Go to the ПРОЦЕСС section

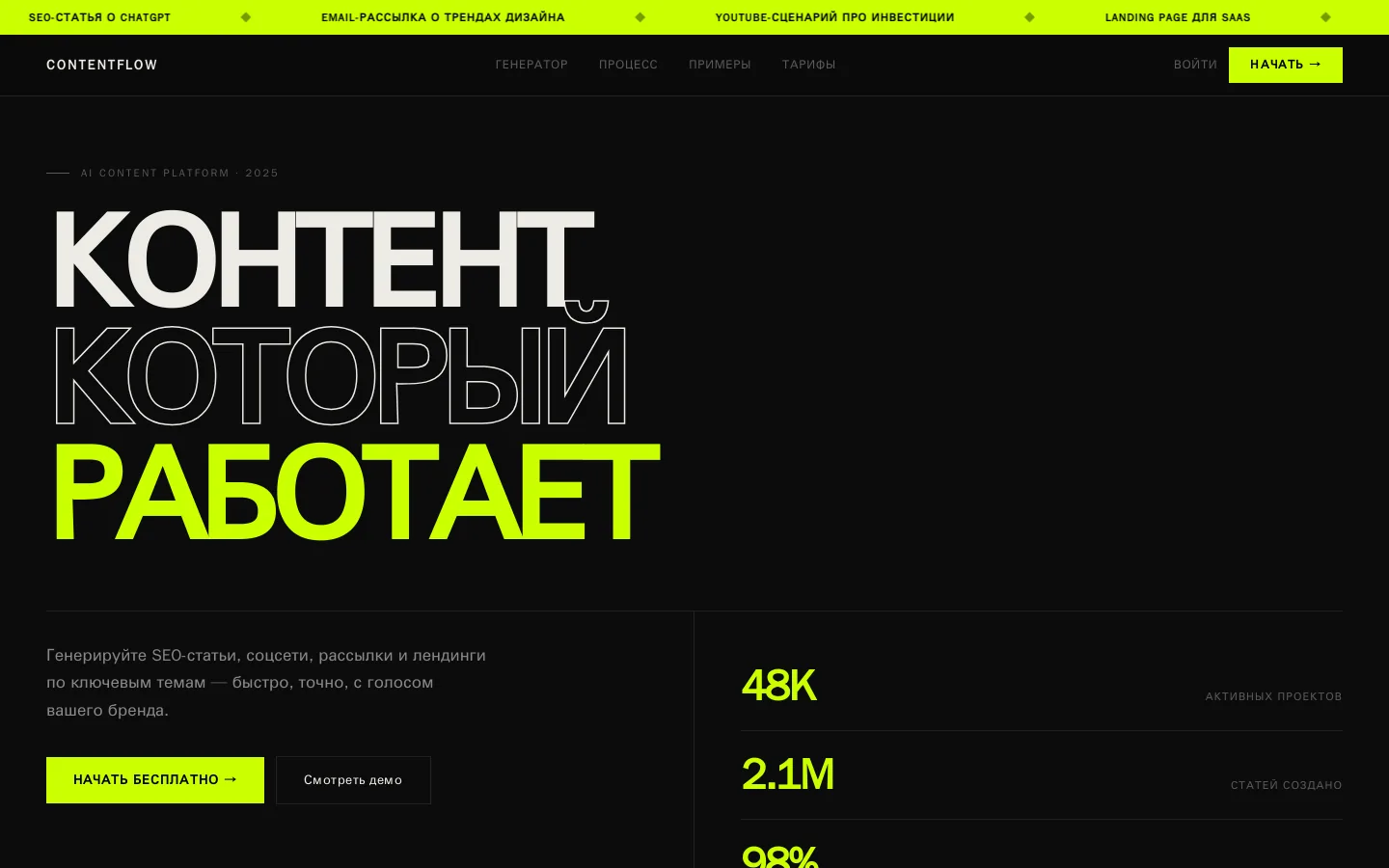(628, 65)
